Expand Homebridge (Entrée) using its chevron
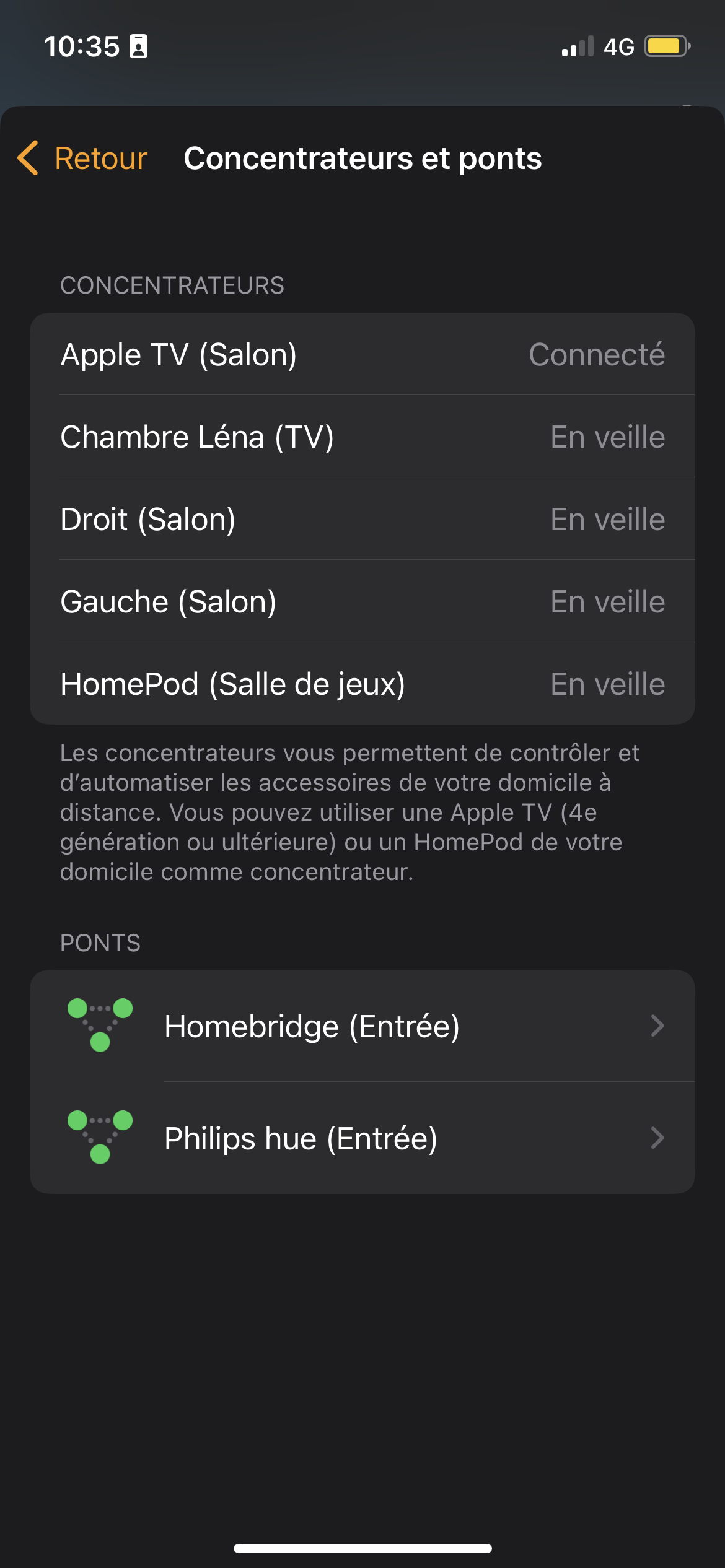This screenshot has width=725, height=1568. click(x=657, y=1026)
